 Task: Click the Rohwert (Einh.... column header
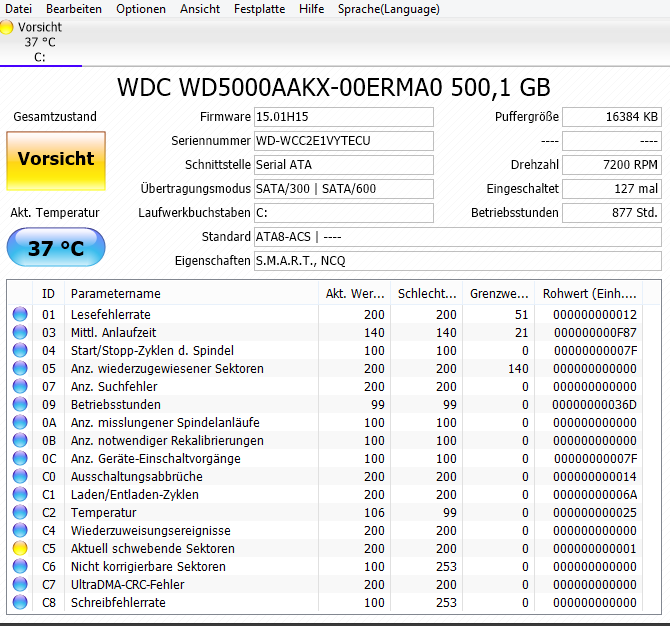coord(589,294)
